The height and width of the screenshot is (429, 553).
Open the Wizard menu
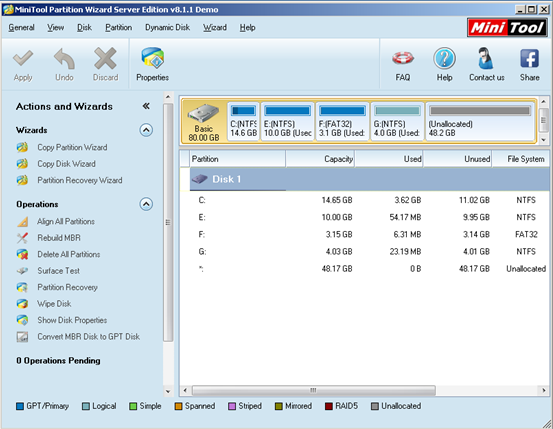point(214,28)
